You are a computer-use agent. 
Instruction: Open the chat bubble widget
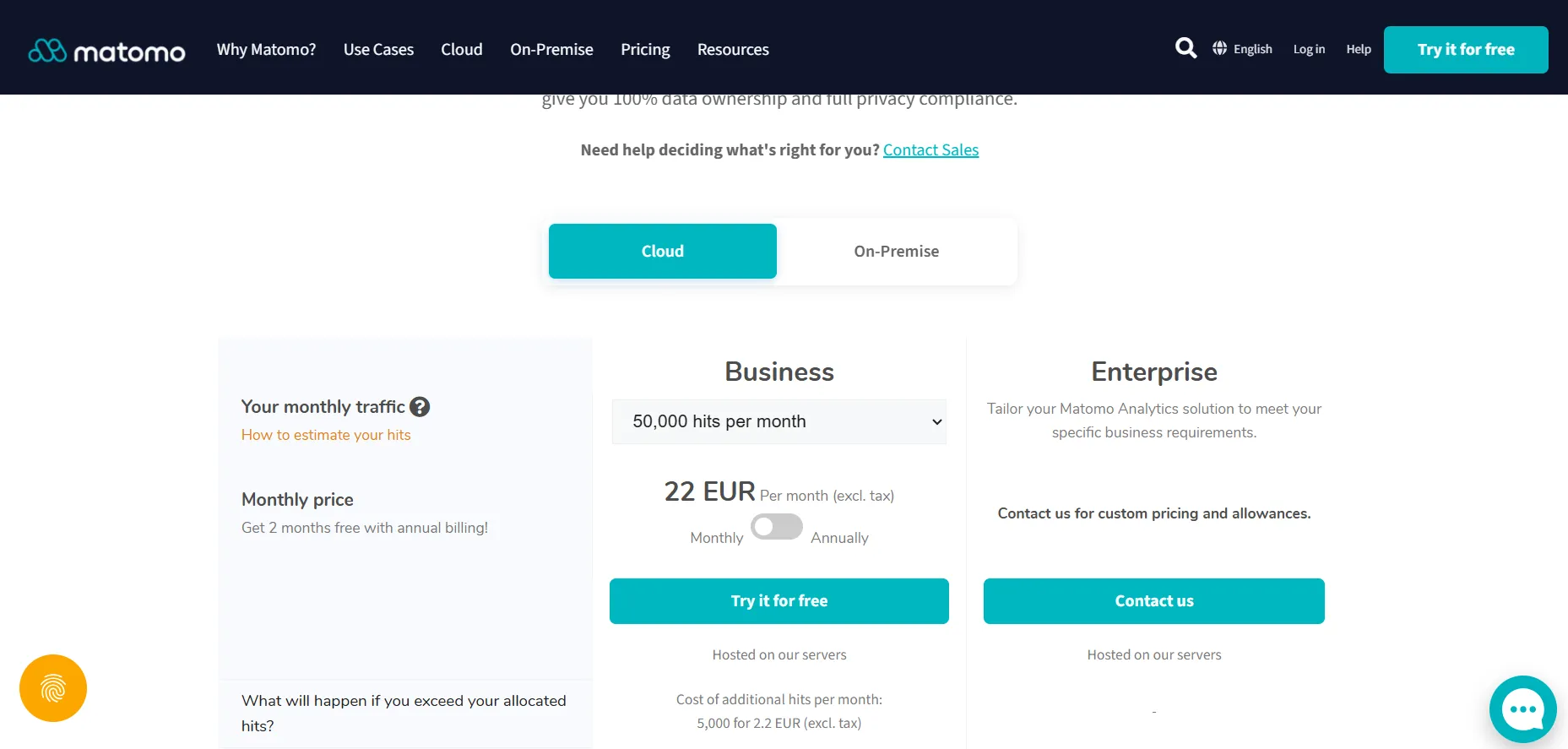(x=1522, y=709)
